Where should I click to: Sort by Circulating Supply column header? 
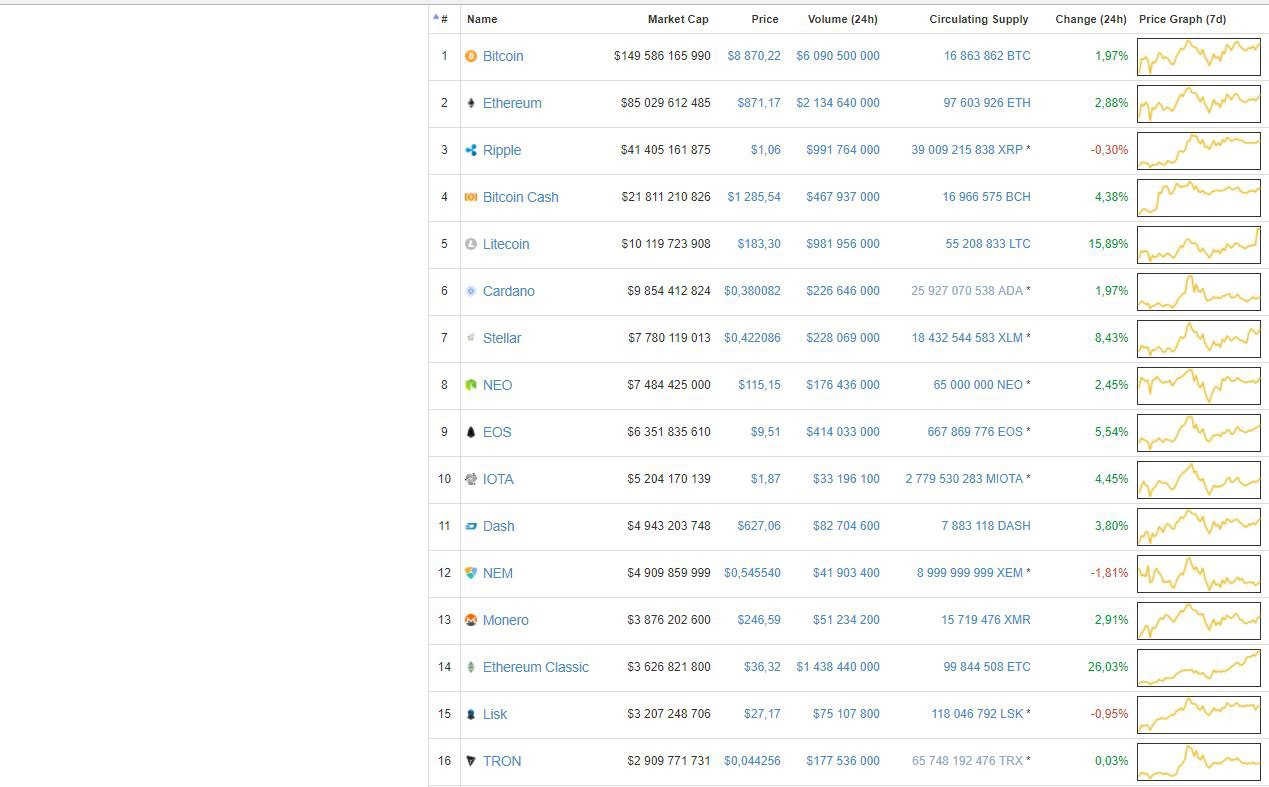pos(979,19)
